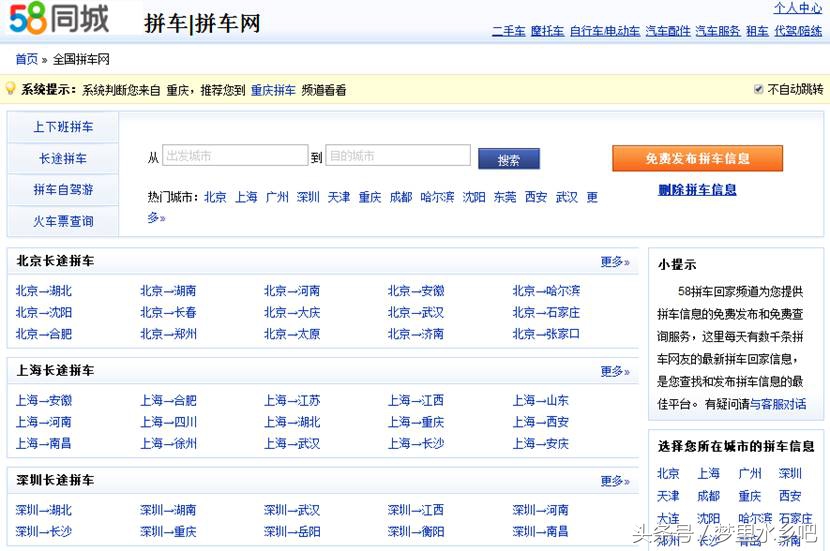Open the 北京→大庆 route
The image size is (830, 551).
pyautogui.click(x=292, y=313)
